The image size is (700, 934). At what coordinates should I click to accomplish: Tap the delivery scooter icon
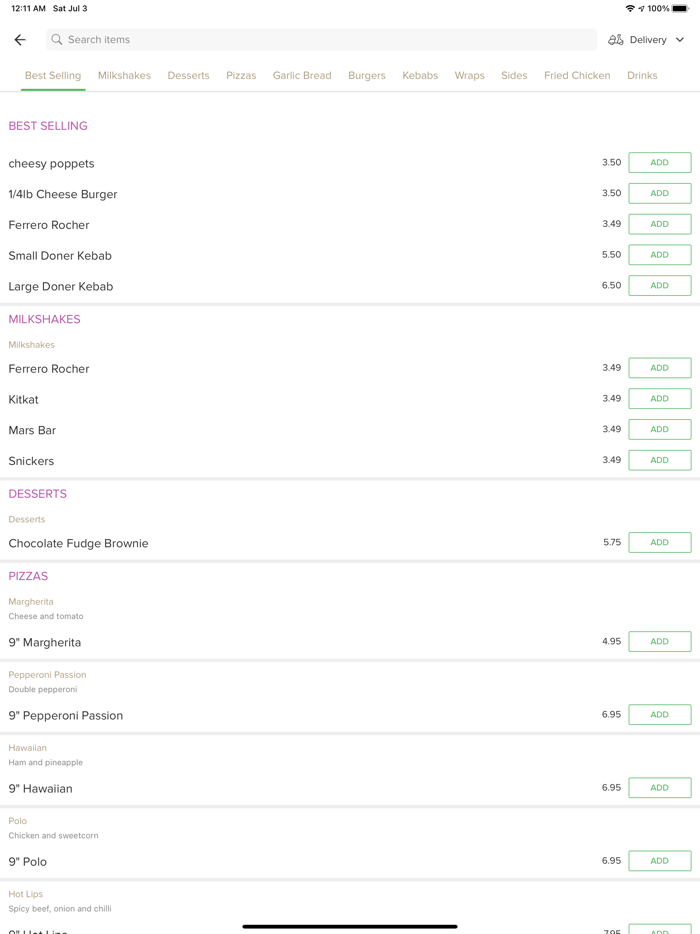pyautogui.click(x=616, y=40)
